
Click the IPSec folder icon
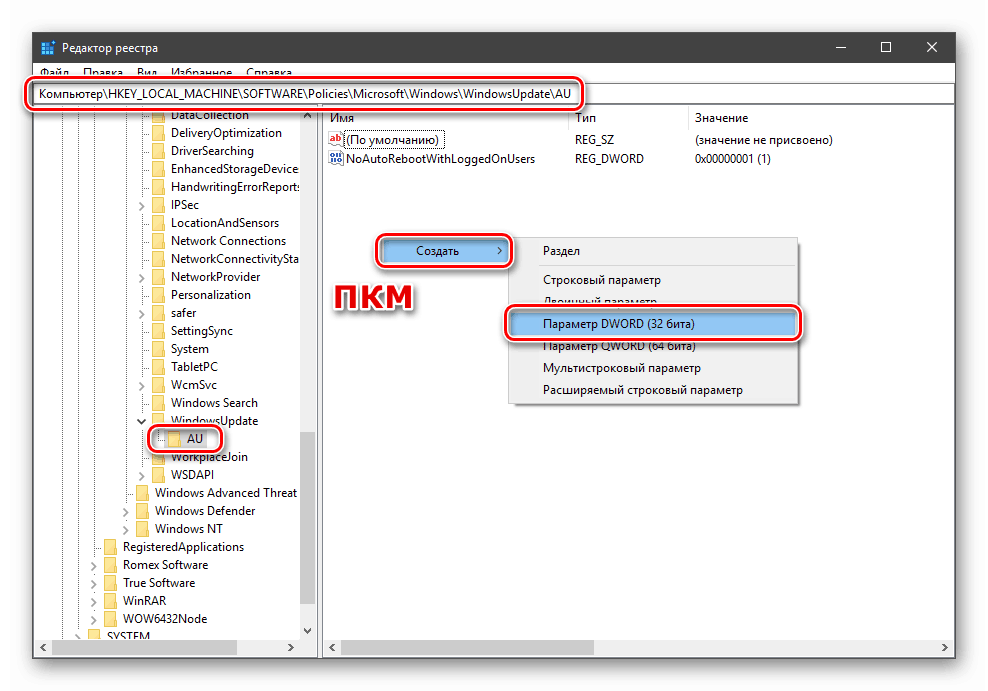[x=159, y=205]
